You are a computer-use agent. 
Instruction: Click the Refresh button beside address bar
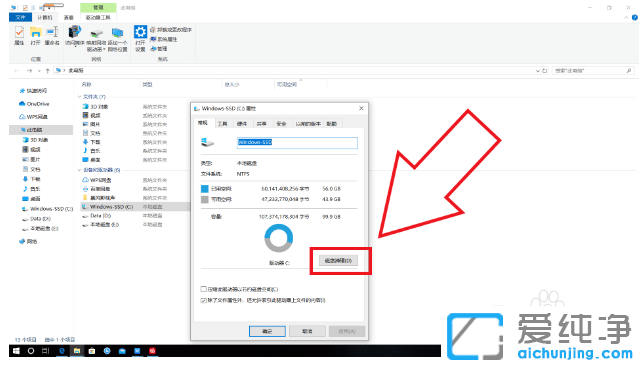tap(545, 71)
